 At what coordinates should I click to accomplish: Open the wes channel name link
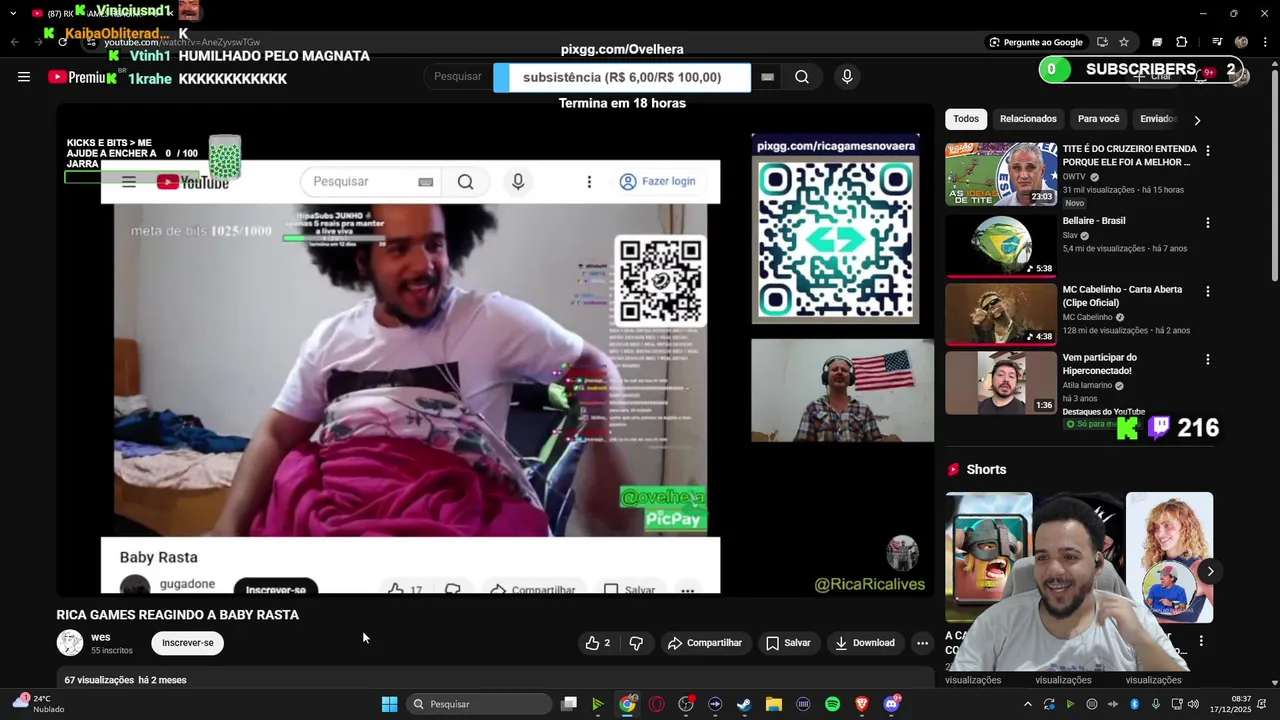[x=101, y=637]
